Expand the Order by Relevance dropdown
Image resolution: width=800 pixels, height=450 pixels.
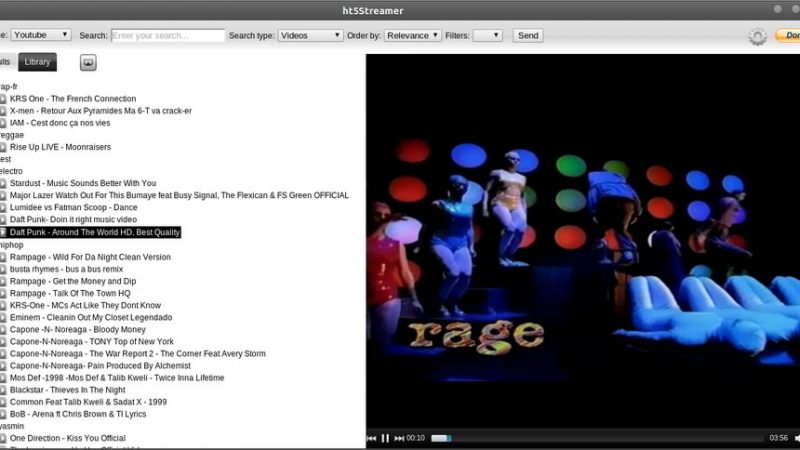(x=413, y=35)
